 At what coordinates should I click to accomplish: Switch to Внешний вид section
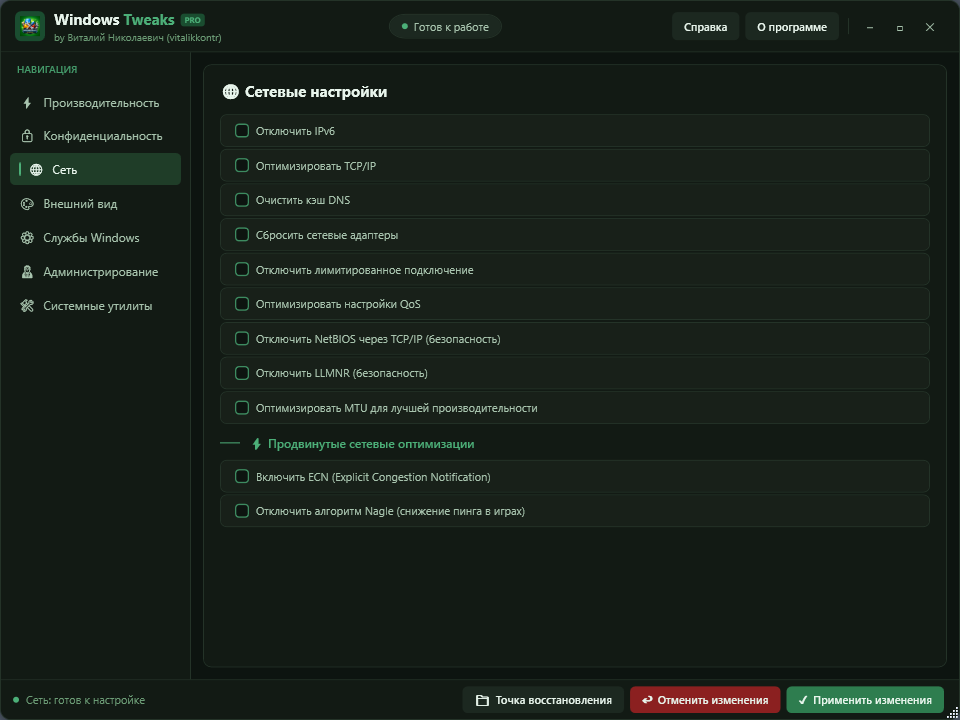pyautogui.click(x=96, y=204)
